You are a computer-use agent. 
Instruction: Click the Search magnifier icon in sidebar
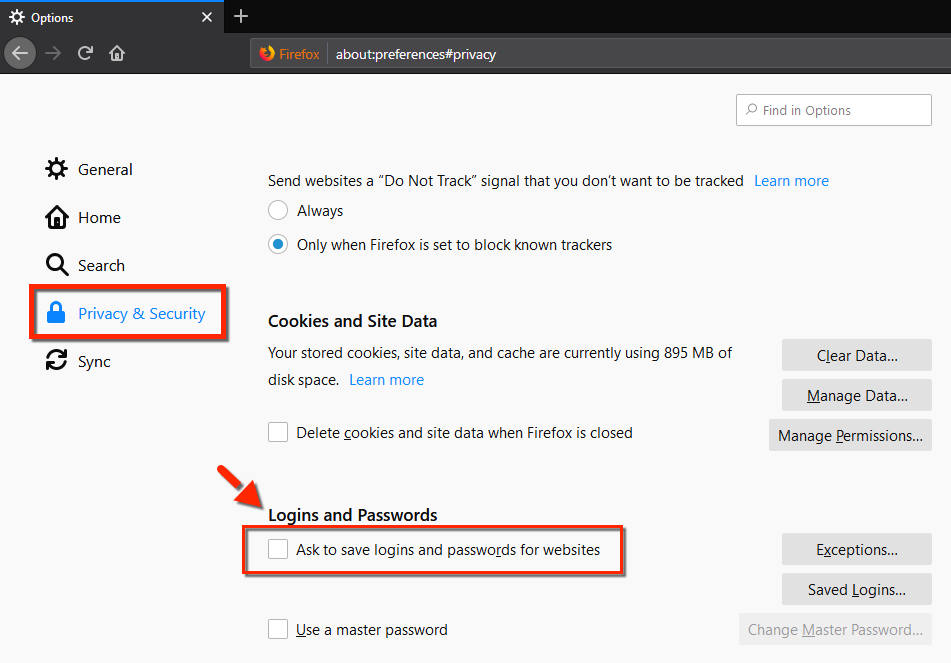point(57,265)
